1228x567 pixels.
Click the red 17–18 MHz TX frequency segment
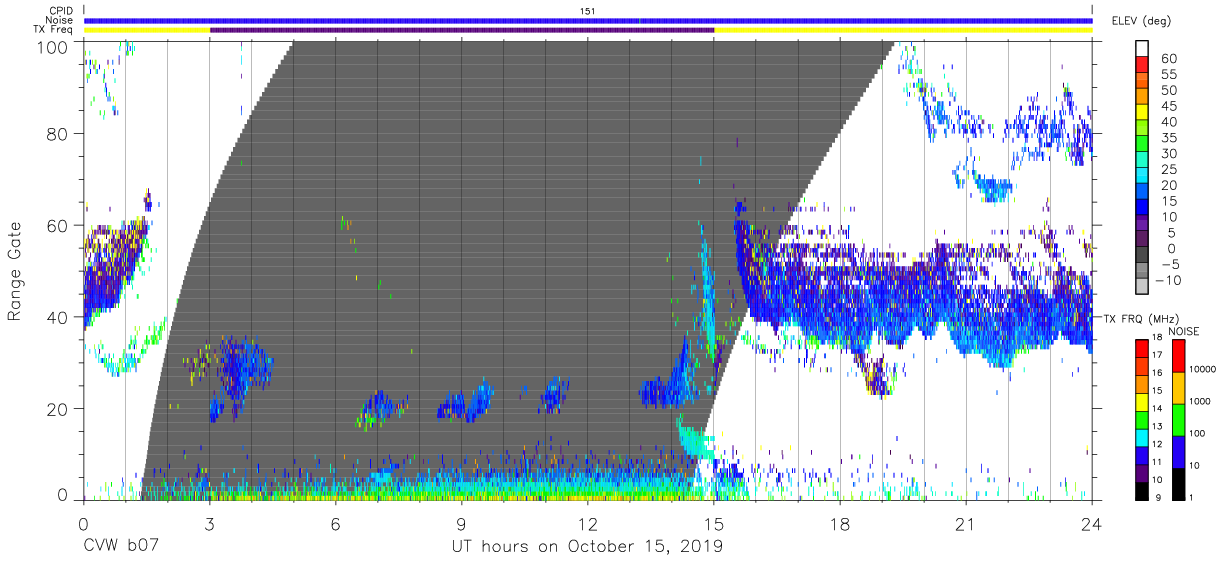point(1142,347)
